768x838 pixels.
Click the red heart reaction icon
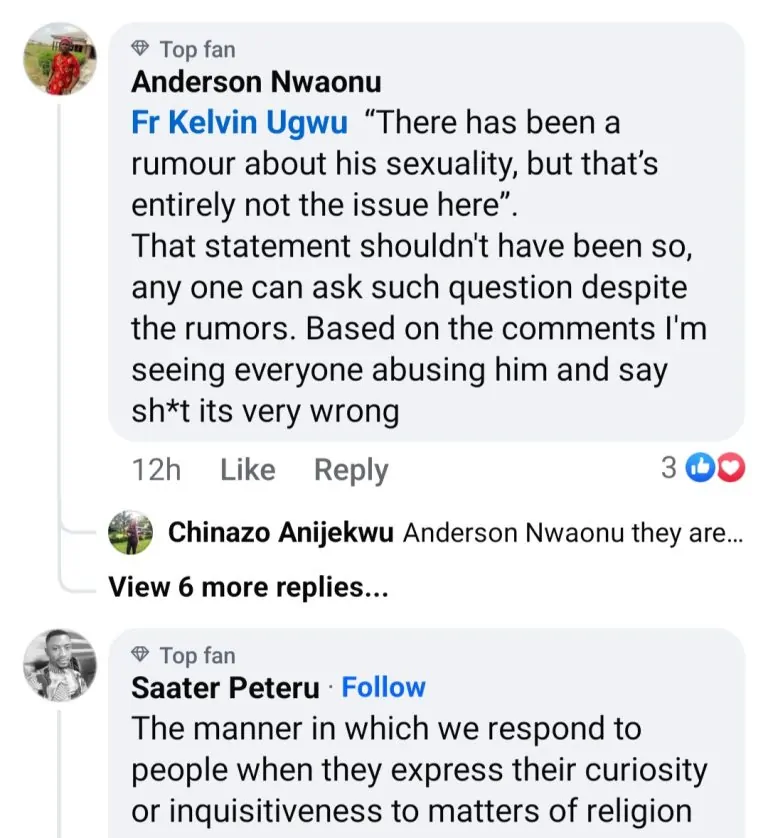pos(731,467)
